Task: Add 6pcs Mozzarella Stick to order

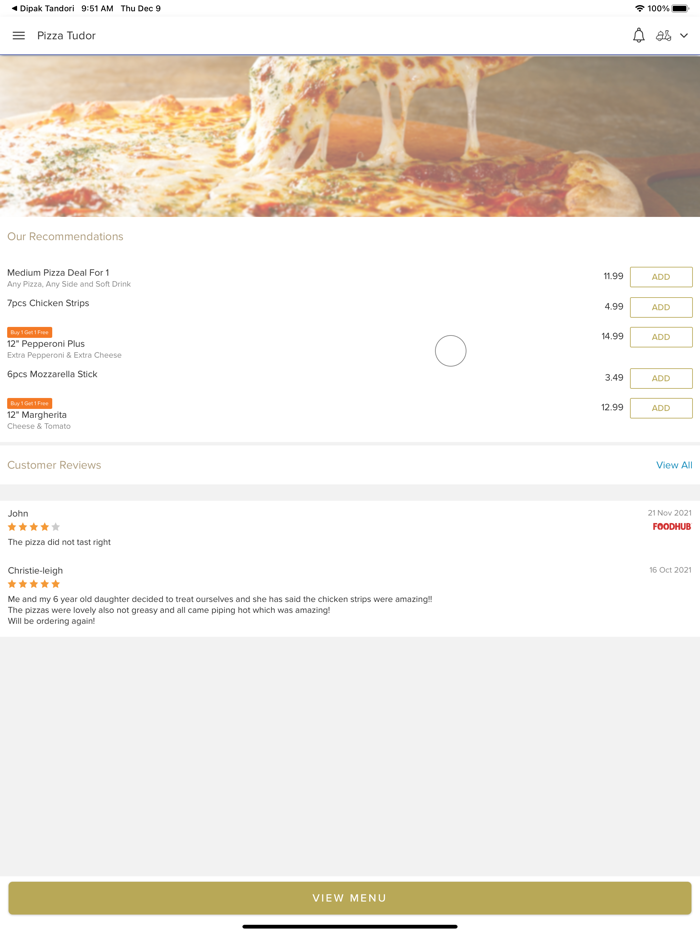Action: pos(660,378)
